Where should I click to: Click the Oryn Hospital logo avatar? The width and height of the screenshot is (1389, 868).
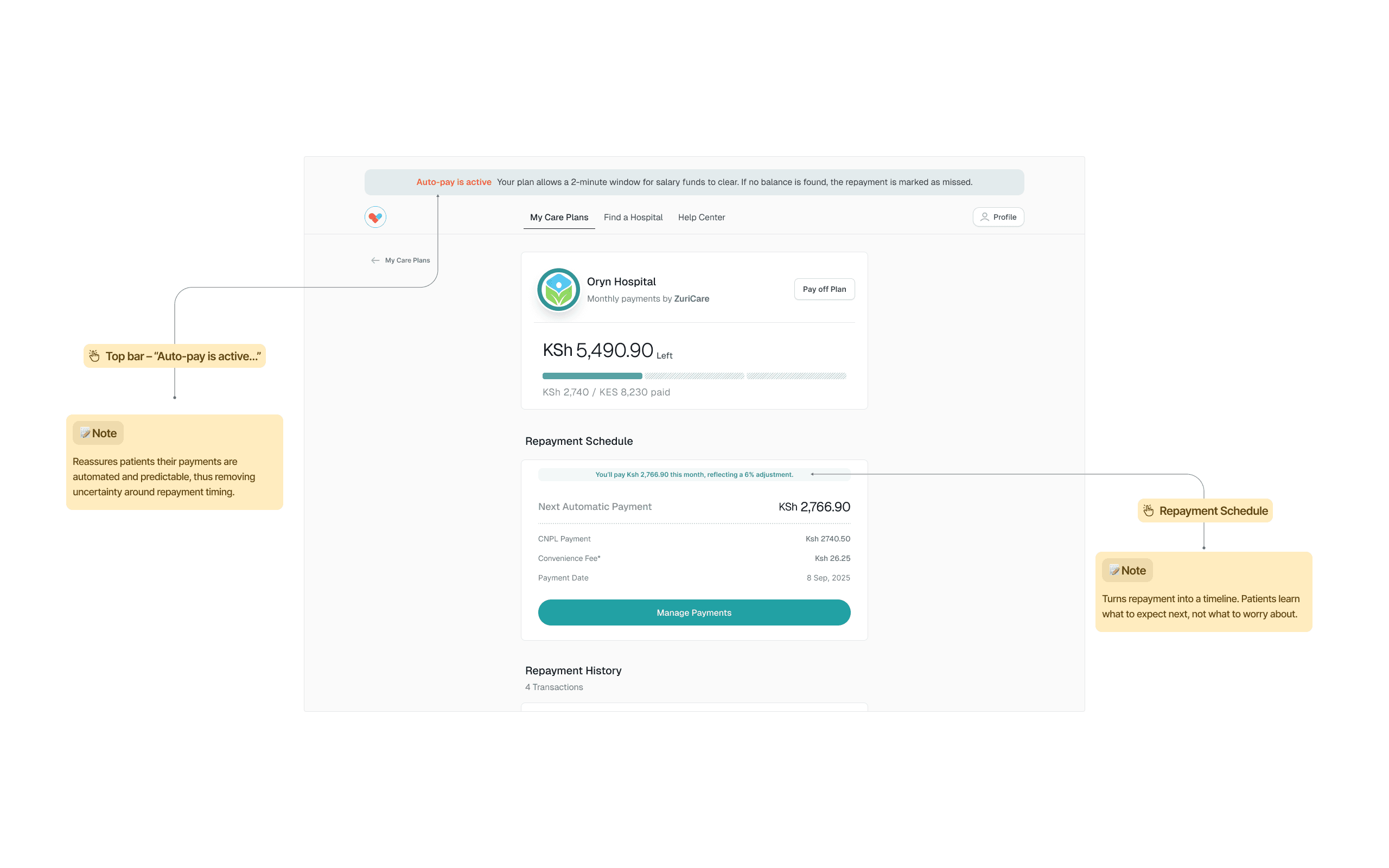(558, 289)
